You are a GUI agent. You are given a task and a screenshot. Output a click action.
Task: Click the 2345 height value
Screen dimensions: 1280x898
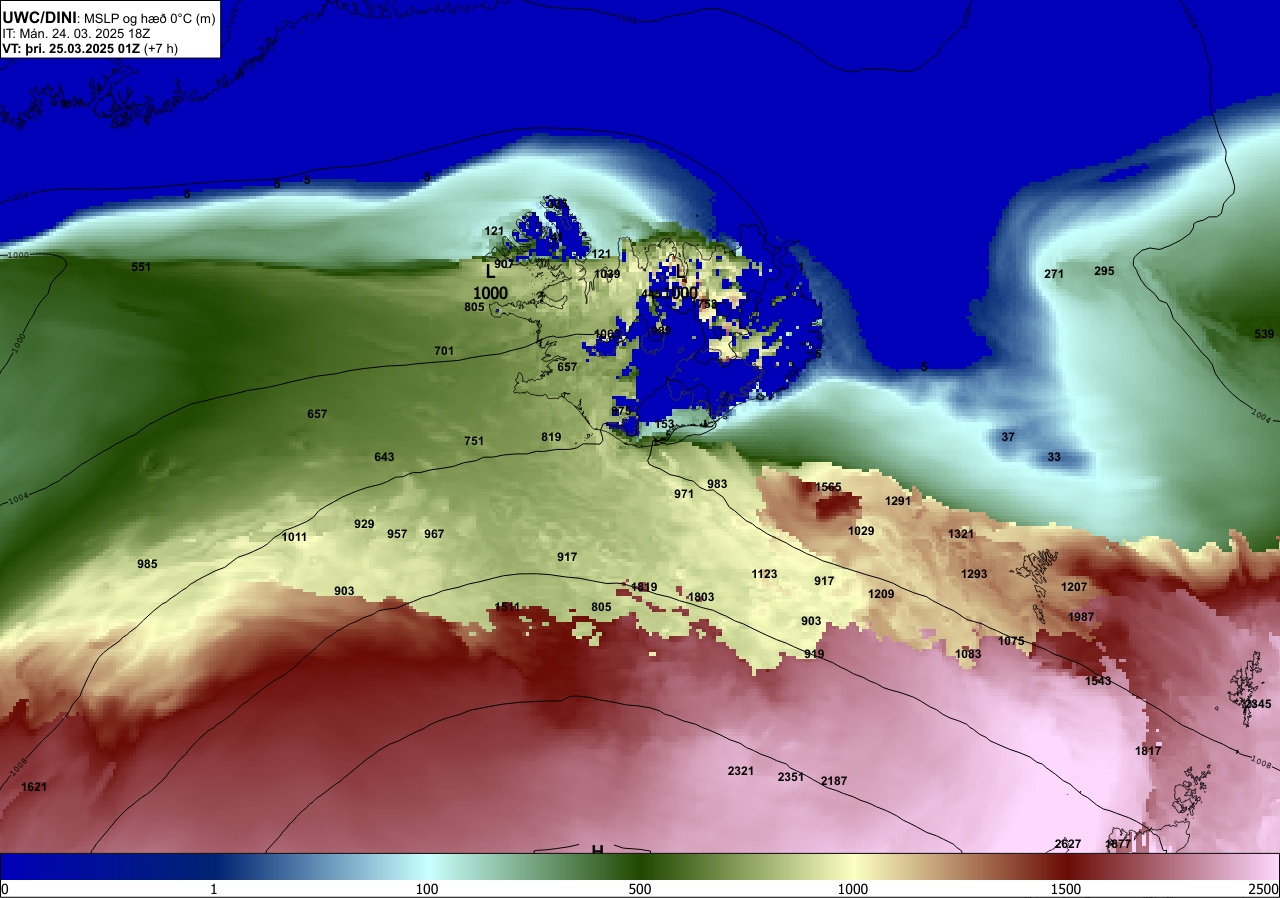click(x=1258, y=704)
